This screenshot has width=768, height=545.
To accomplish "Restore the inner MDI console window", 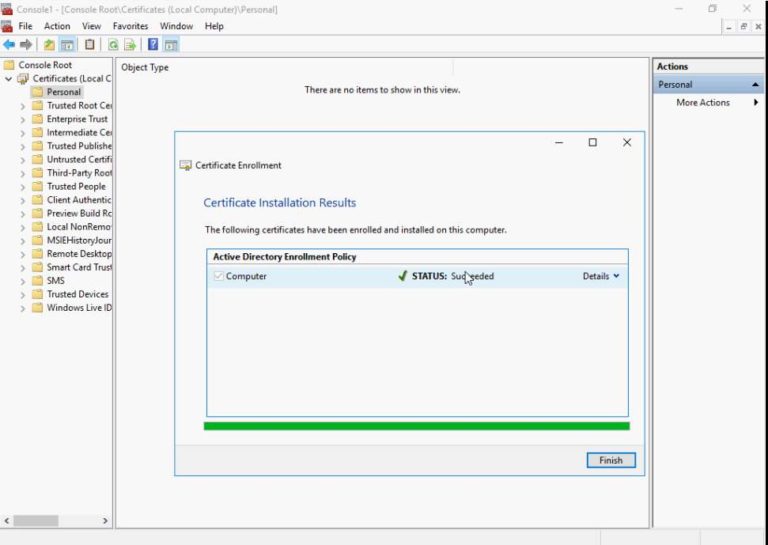I will click(x=744, y=26).
